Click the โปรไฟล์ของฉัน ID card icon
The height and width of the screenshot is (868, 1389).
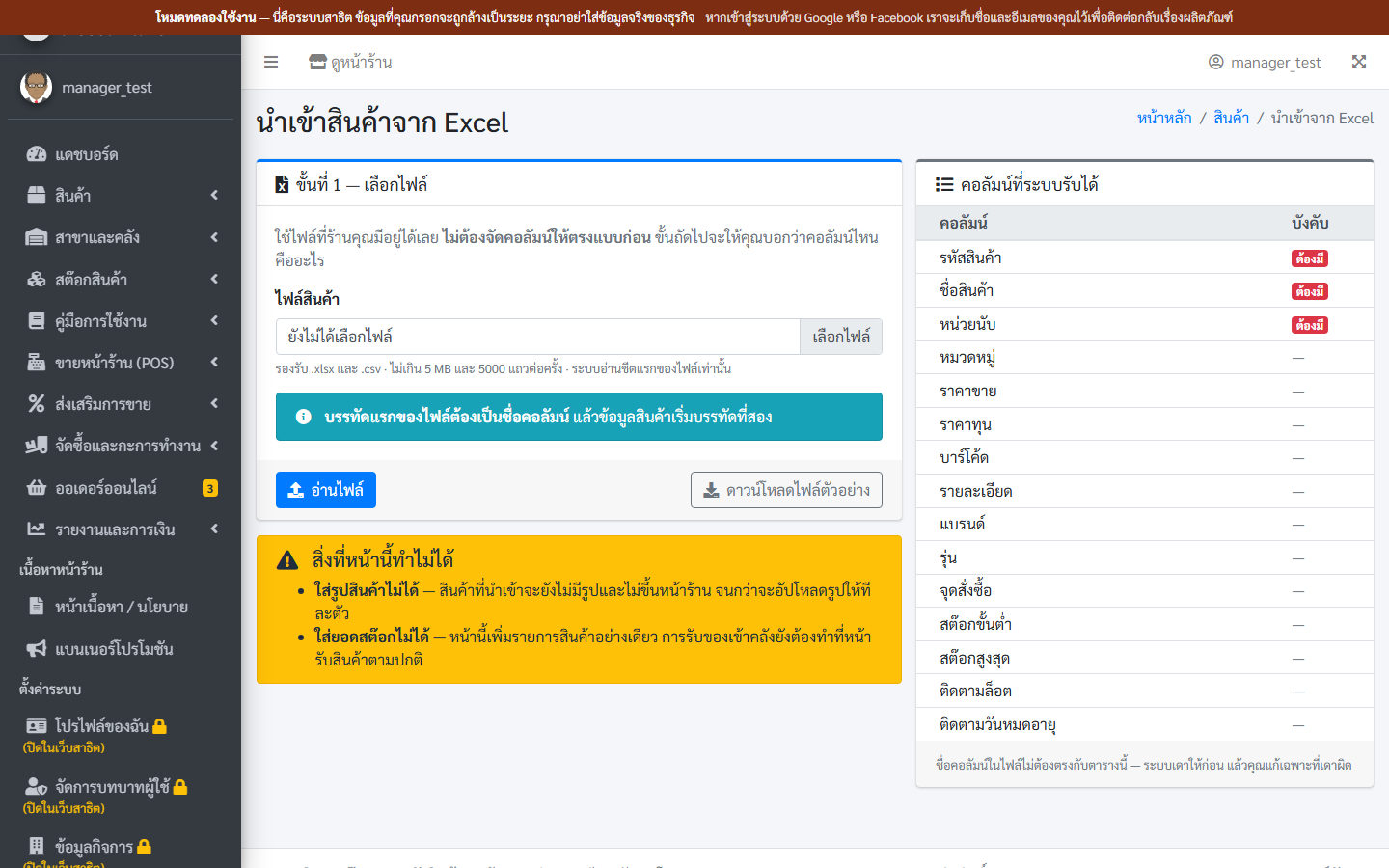(x=37, y=726)
